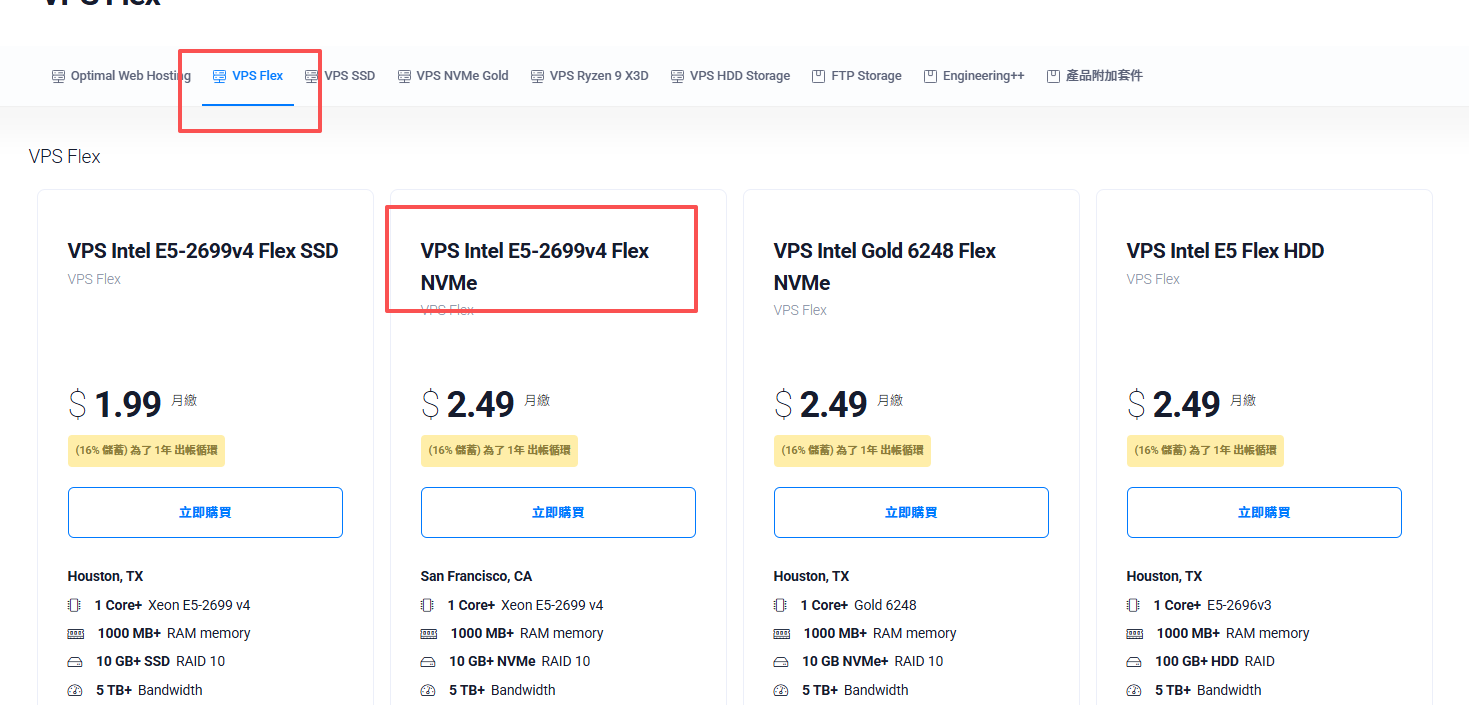
Task: Click 立即購買 on the E5-2699v4 Flex SSD plan
Action: [205, 512]
